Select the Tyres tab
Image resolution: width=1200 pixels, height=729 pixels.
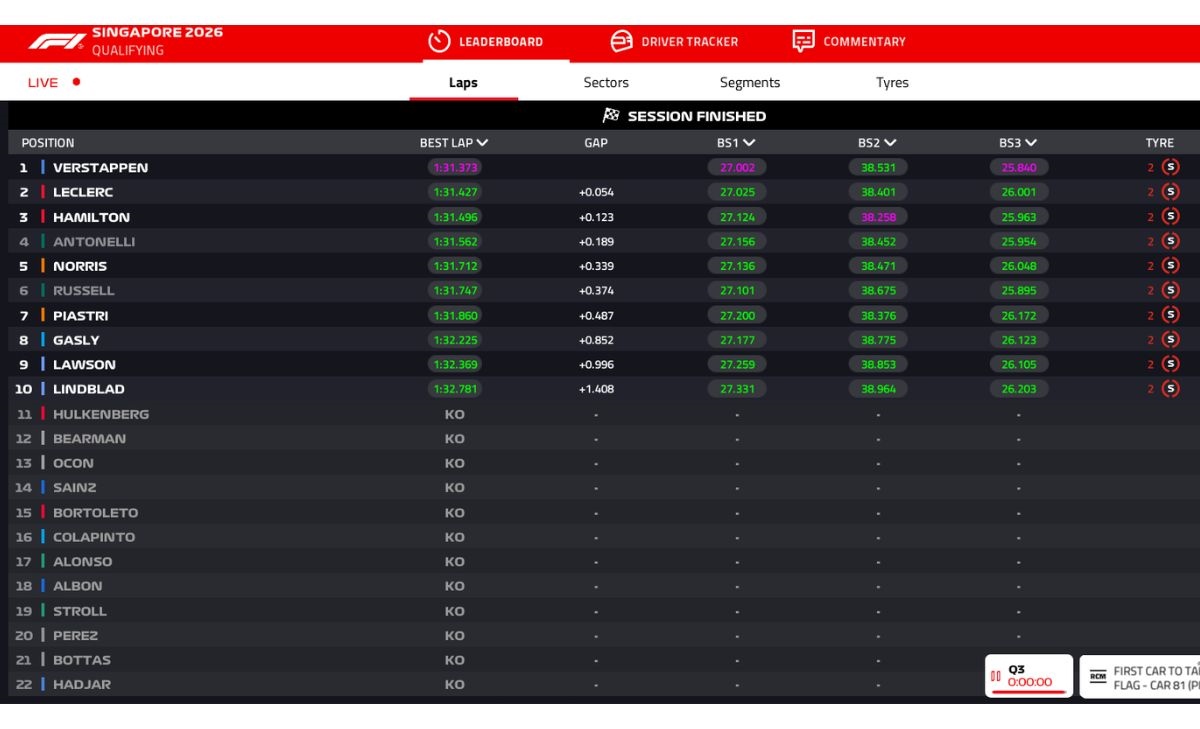click(892, 83)
